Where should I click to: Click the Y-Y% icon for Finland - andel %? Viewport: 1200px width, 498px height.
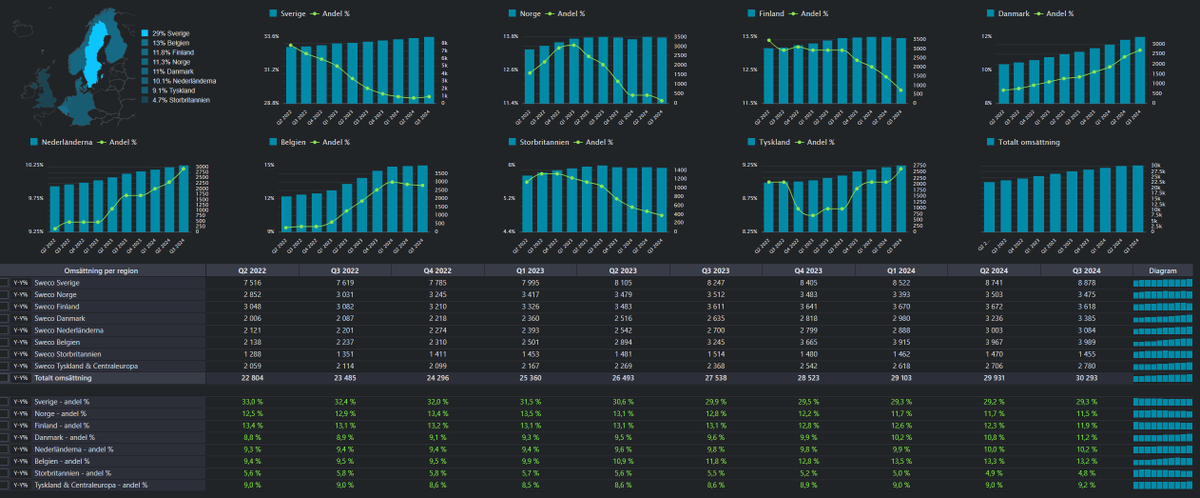21,425
